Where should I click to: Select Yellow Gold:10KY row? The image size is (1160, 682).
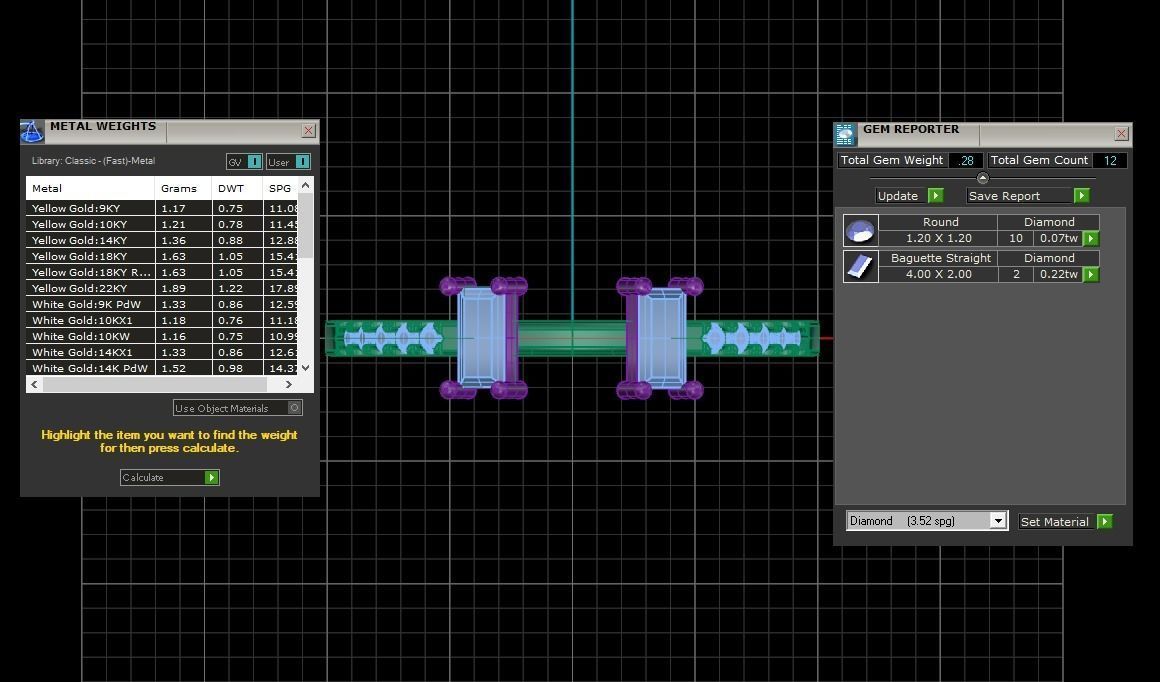coord(162,224)
